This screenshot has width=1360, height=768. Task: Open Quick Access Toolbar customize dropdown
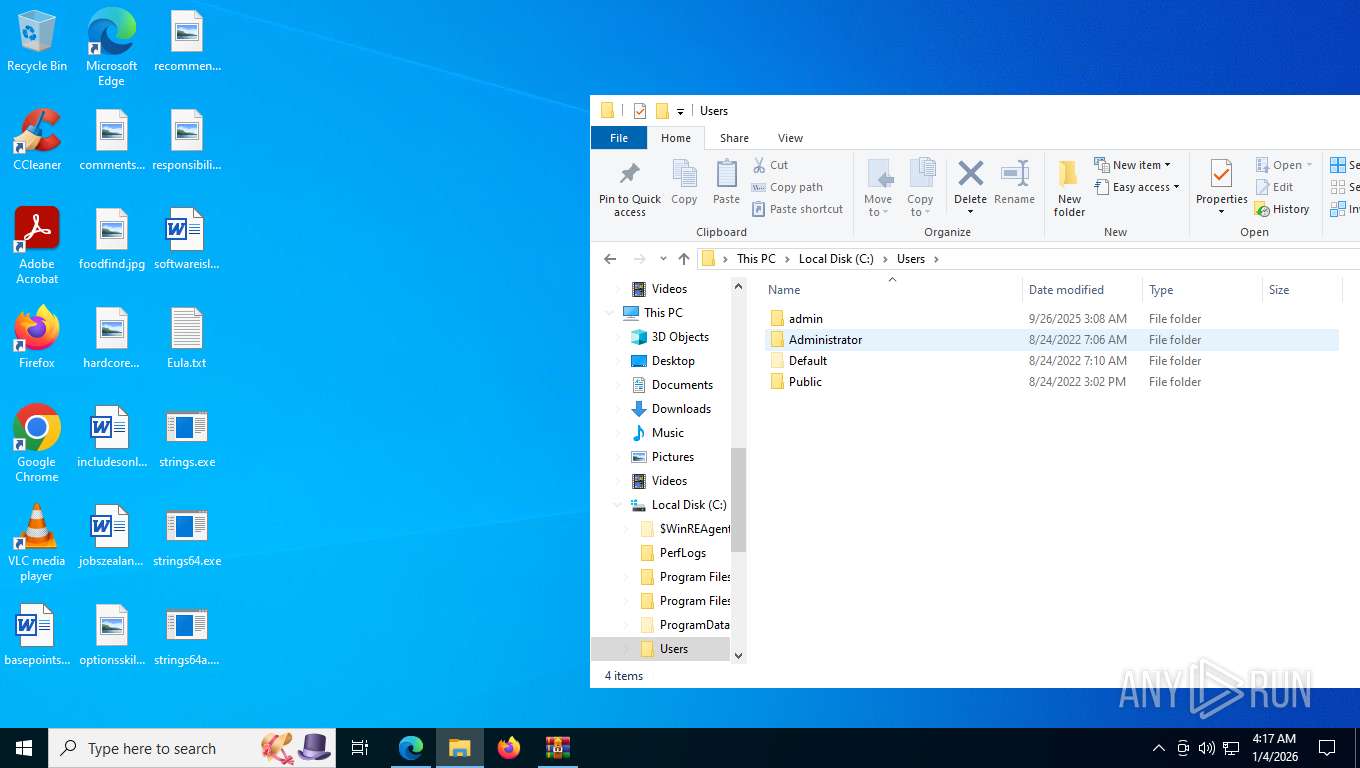680,111
